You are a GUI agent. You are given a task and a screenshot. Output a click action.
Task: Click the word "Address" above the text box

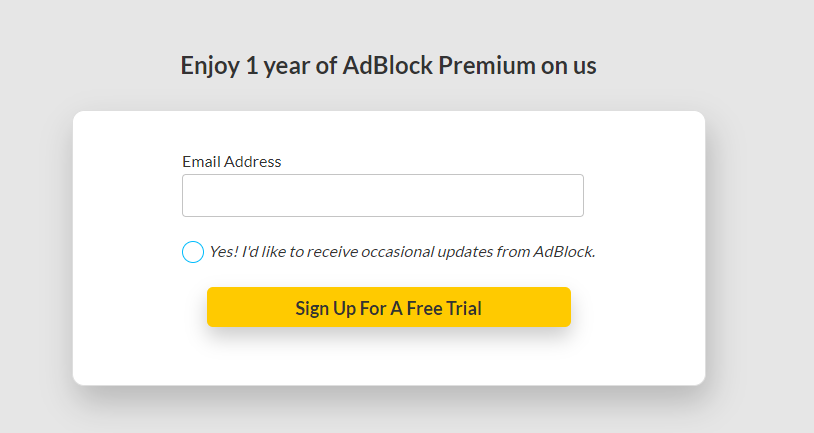pyautogui.click(x=252, y=161)
